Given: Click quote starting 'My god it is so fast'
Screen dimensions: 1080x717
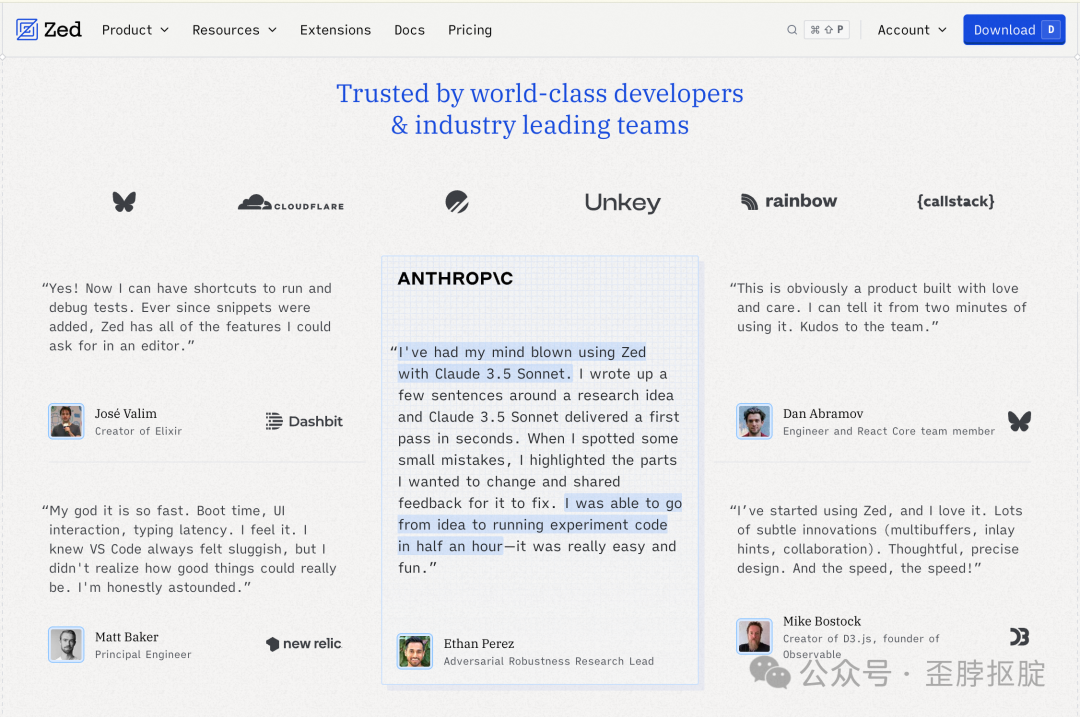Looking at the screenshot, I should [189, 549].
